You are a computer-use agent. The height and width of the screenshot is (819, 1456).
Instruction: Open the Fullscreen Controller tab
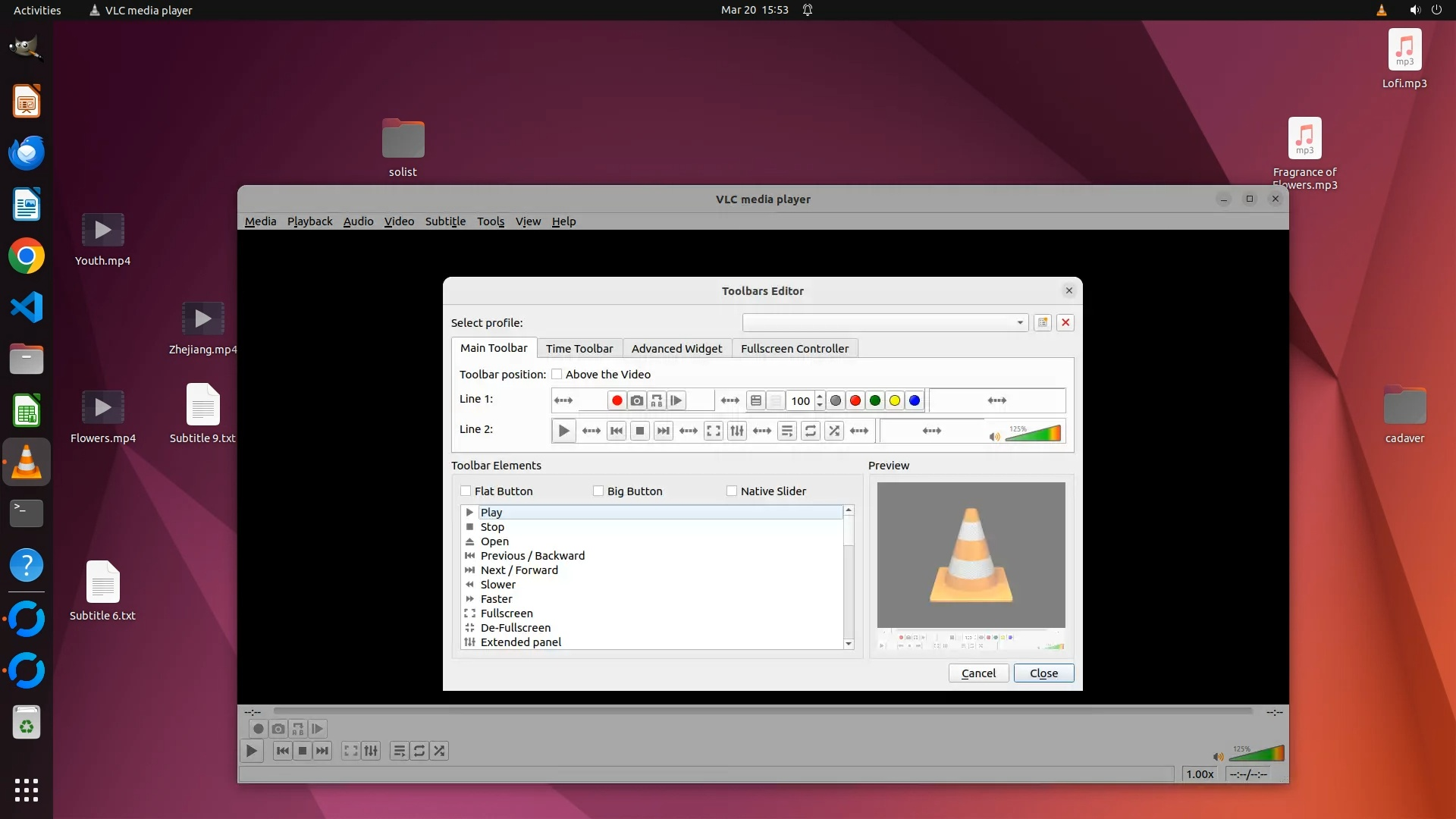pyautogui.click(x=794, y=348)
